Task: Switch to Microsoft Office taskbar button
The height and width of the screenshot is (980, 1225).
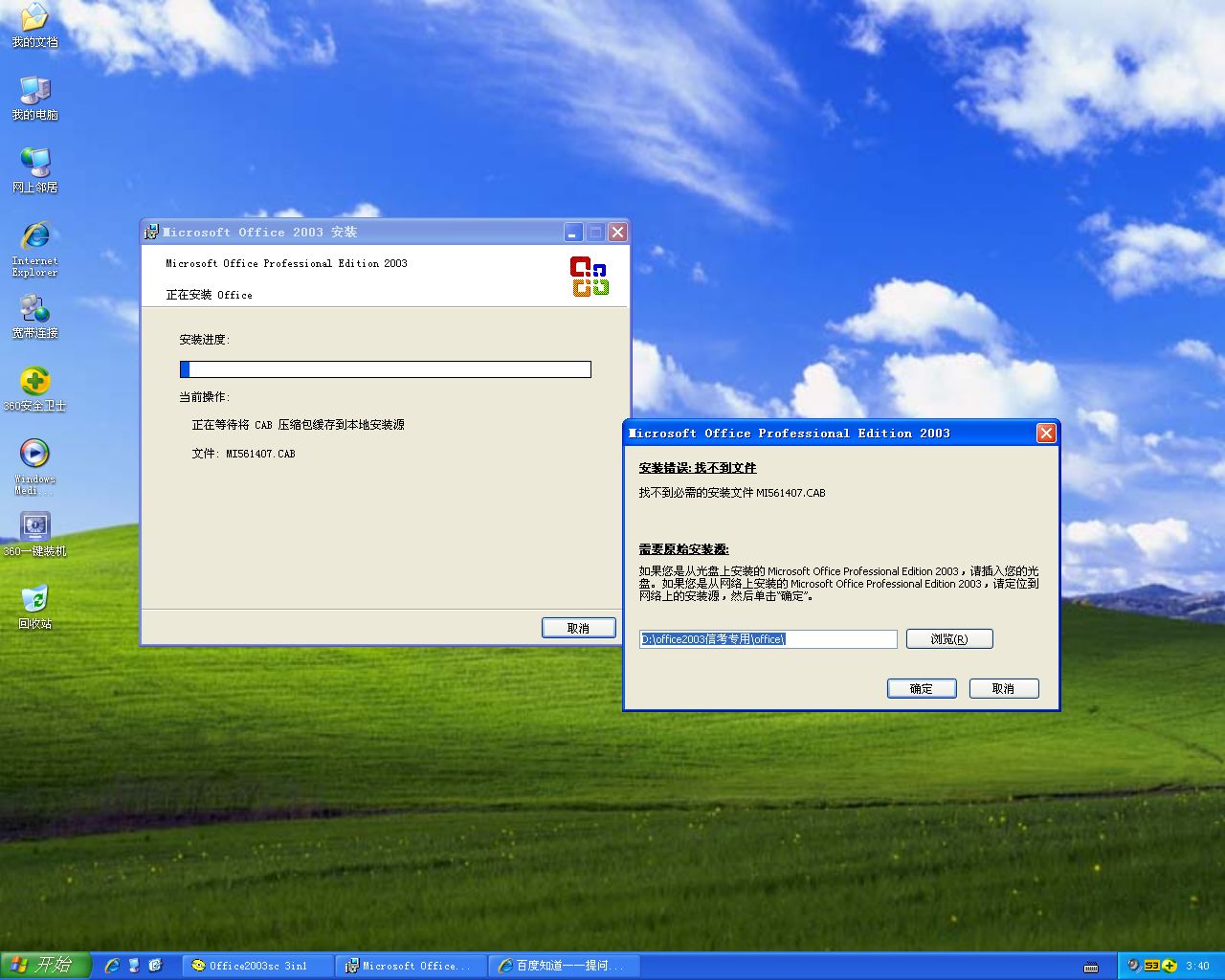Action: (x=412, y=966)
